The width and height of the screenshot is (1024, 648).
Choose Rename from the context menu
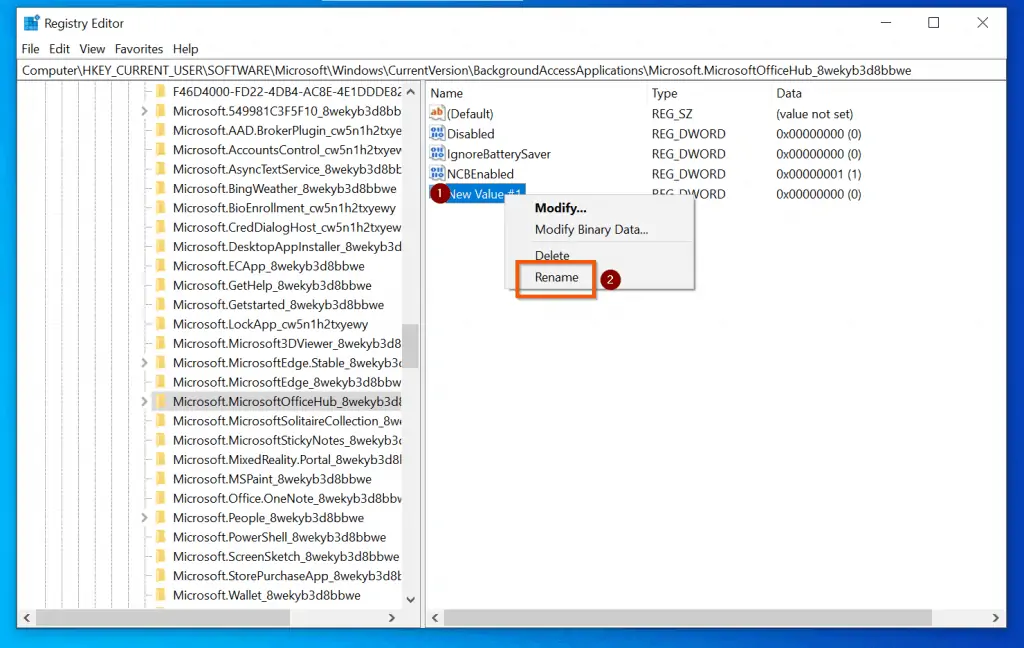(556, 277)
